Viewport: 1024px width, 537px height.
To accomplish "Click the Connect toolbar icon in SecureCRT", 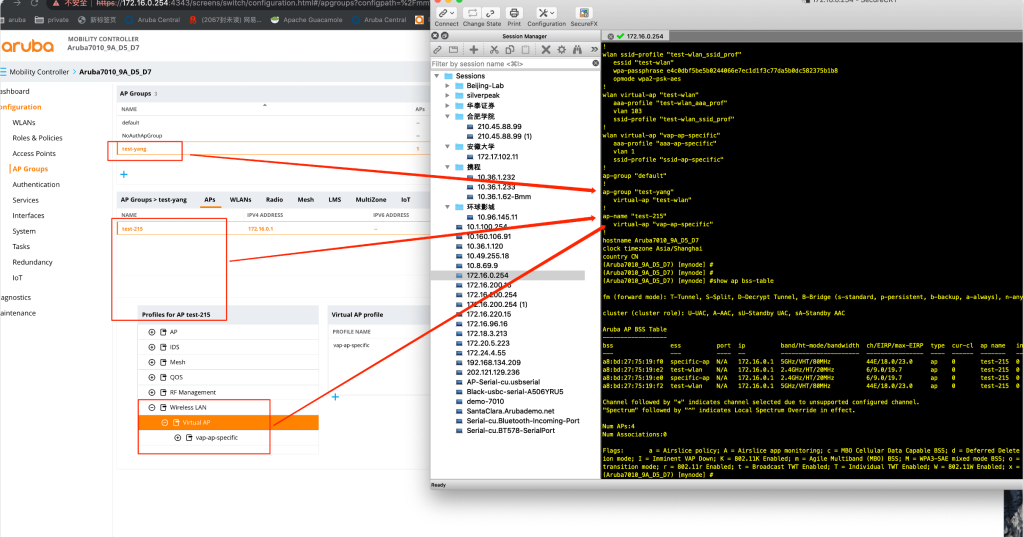I will coord(443,13).
